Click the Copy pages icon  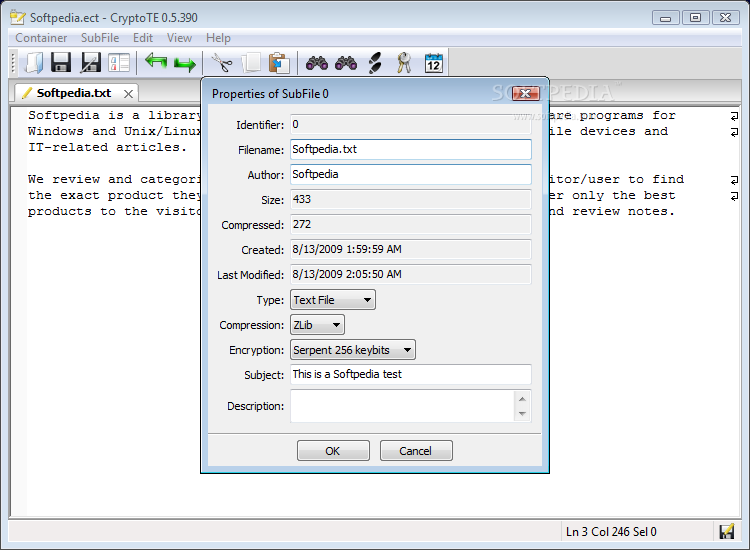point(251,63)
